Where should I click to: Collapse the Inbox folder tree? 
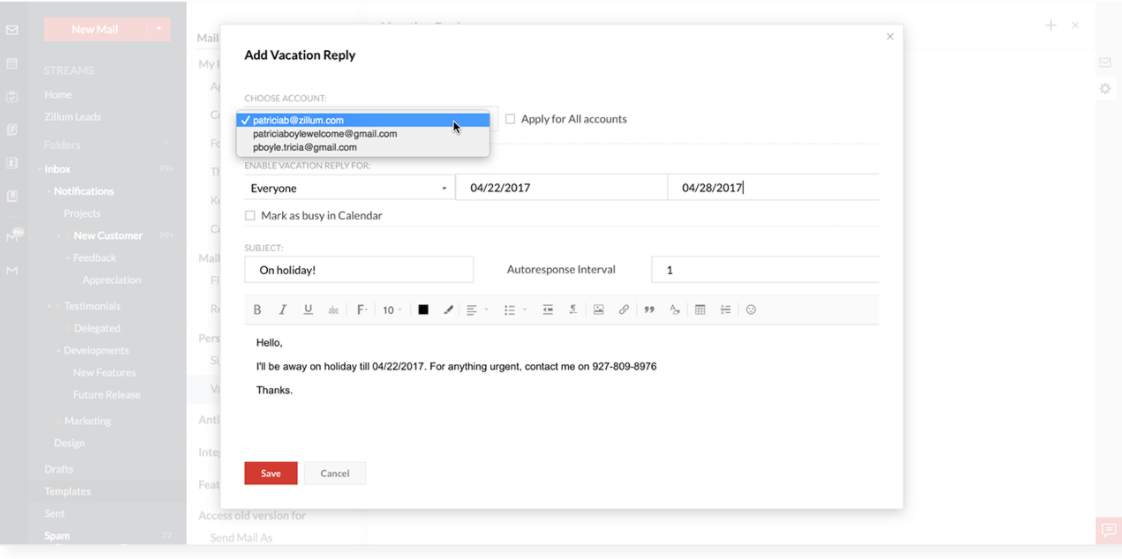39,170
